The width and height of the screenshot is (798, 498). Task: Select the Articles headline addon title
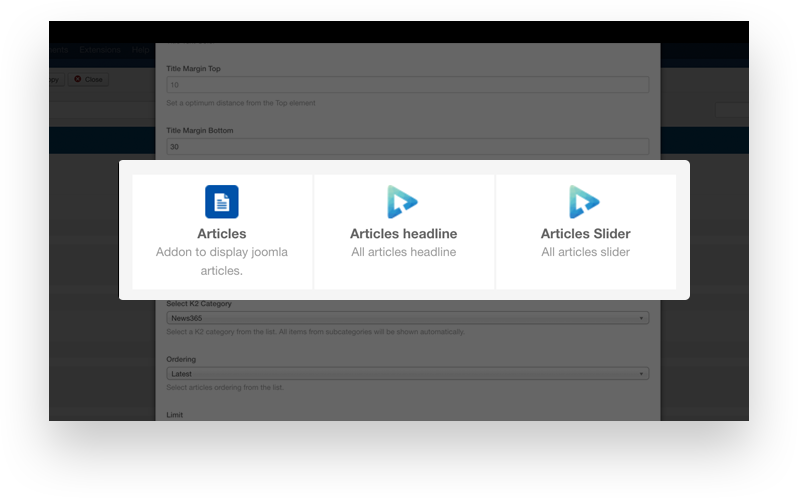(x=403, y=234)
